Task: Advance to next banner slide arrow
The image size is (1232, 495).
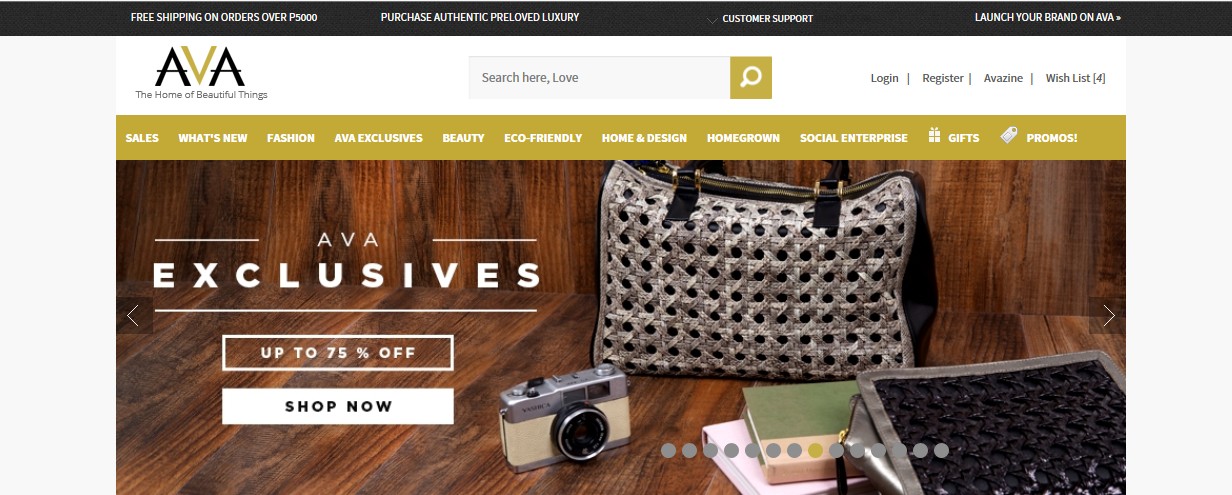Action: coord(1107,316)
